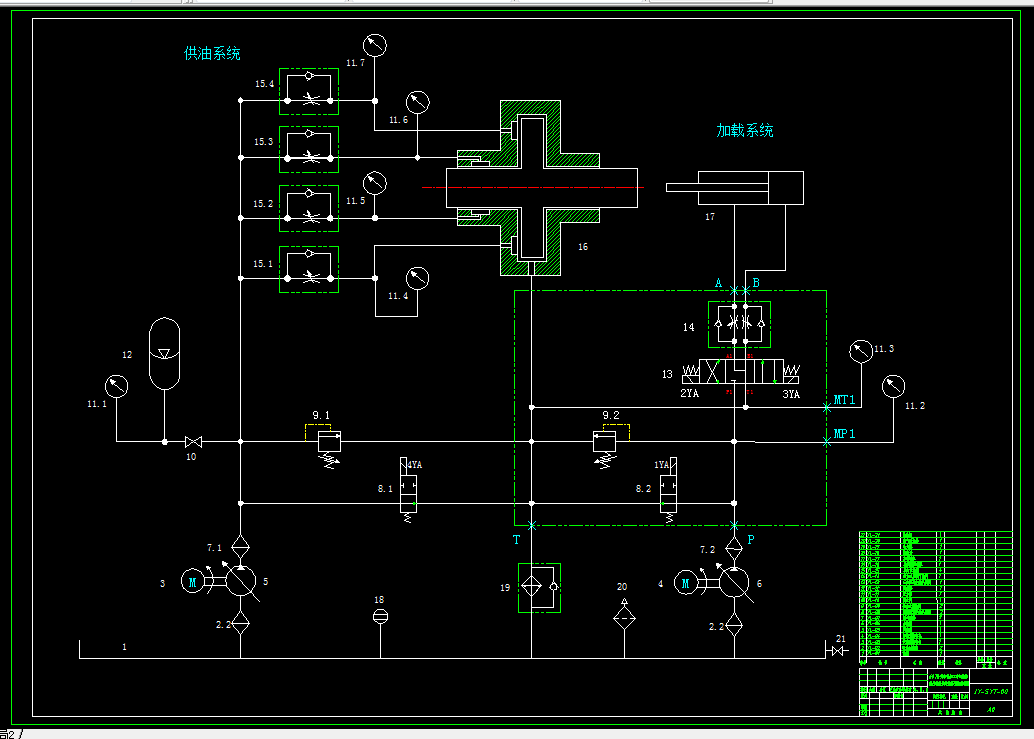Select air breather symbol 20

[x=624, y=615]
